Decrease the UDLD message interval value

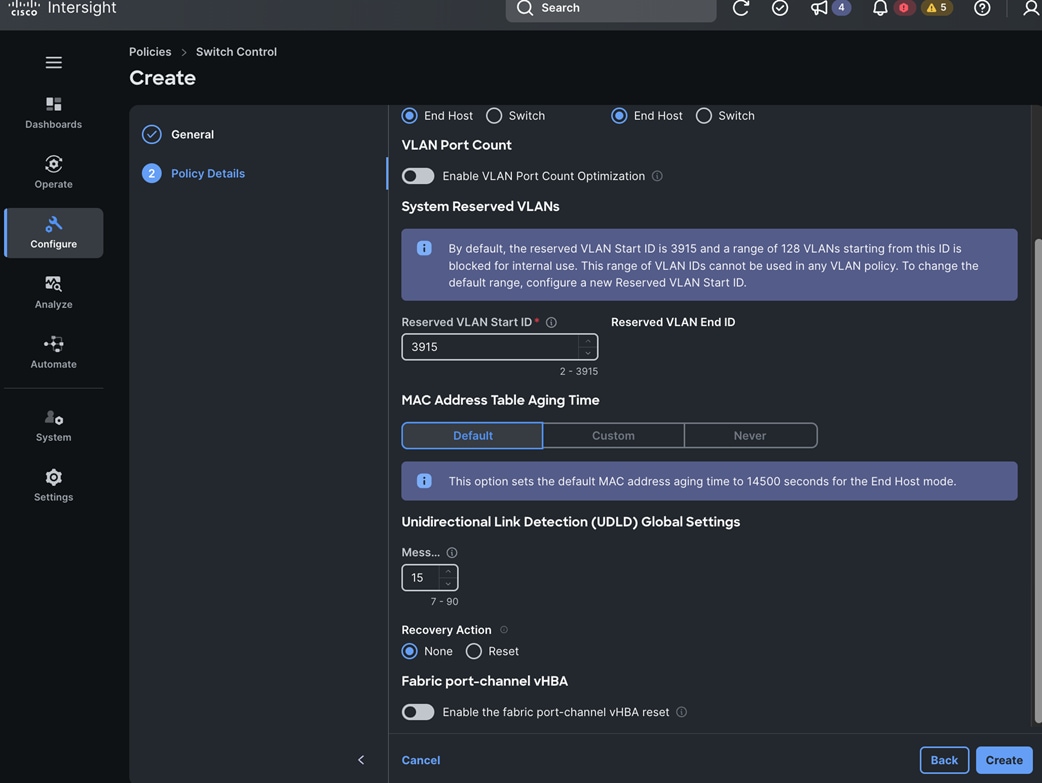[448, 584]
